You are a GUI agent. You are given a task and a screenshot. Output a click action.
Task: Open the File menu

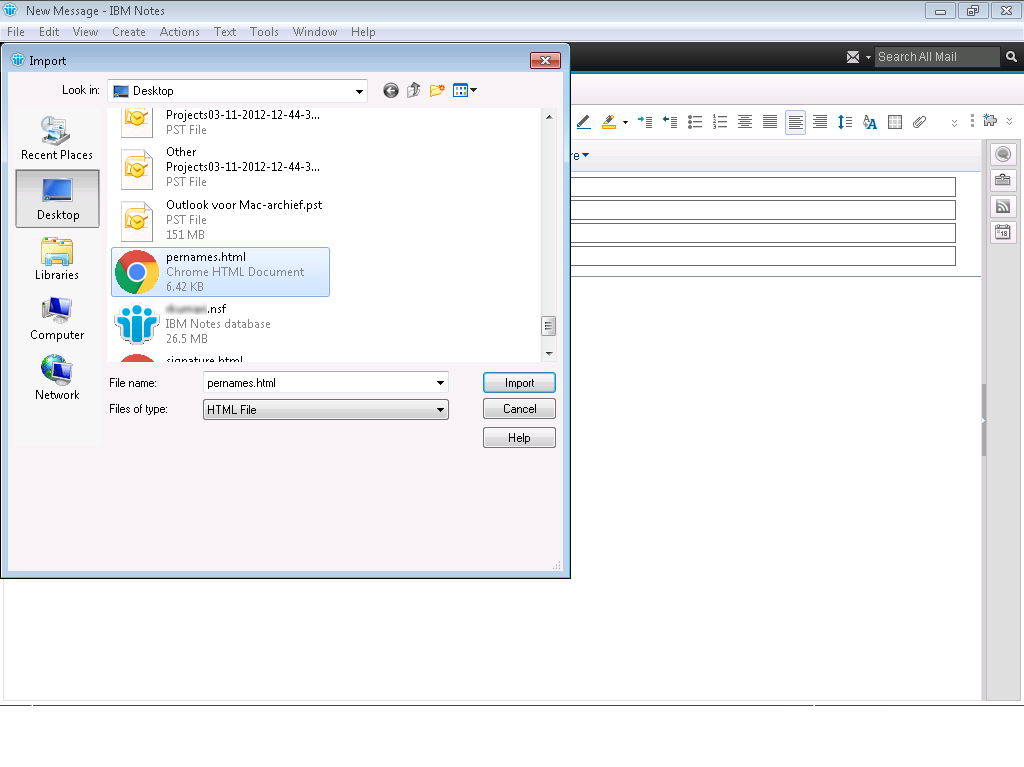point(16,32)
